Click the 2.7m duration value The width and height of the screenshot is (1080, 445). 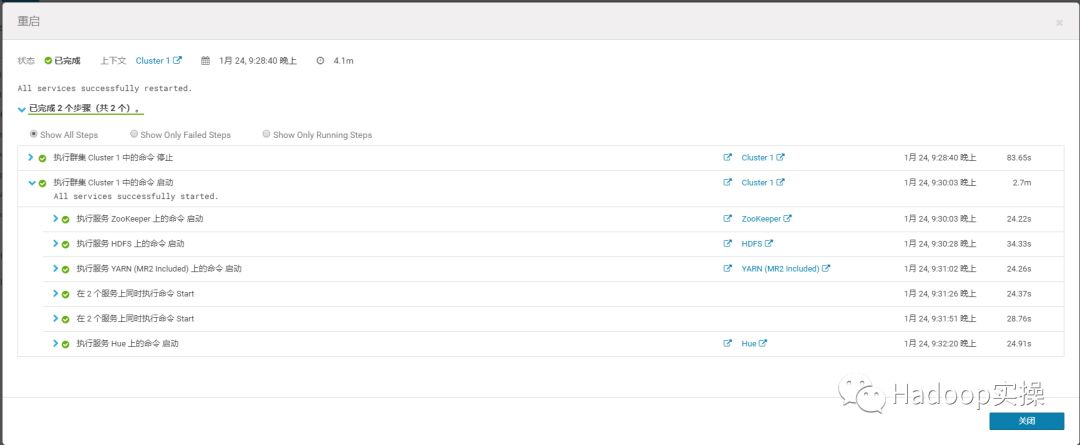1021,183
